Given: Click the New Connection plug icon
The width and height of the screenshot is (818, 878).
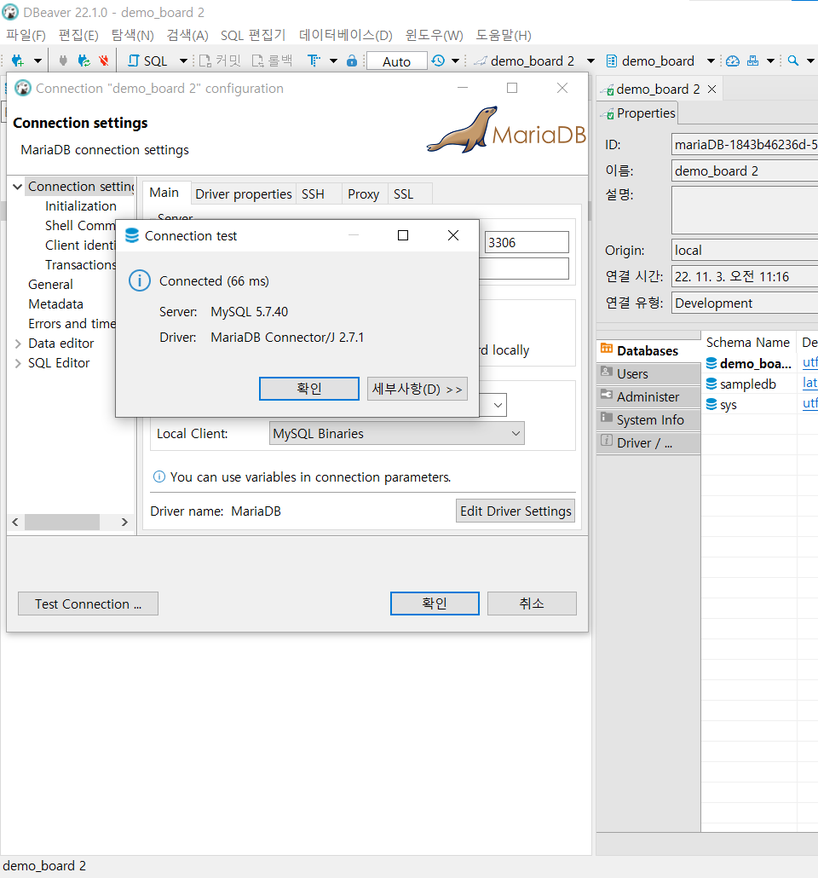Looking at the screenshot, I should pyautogui.click(x=18, y=60).
